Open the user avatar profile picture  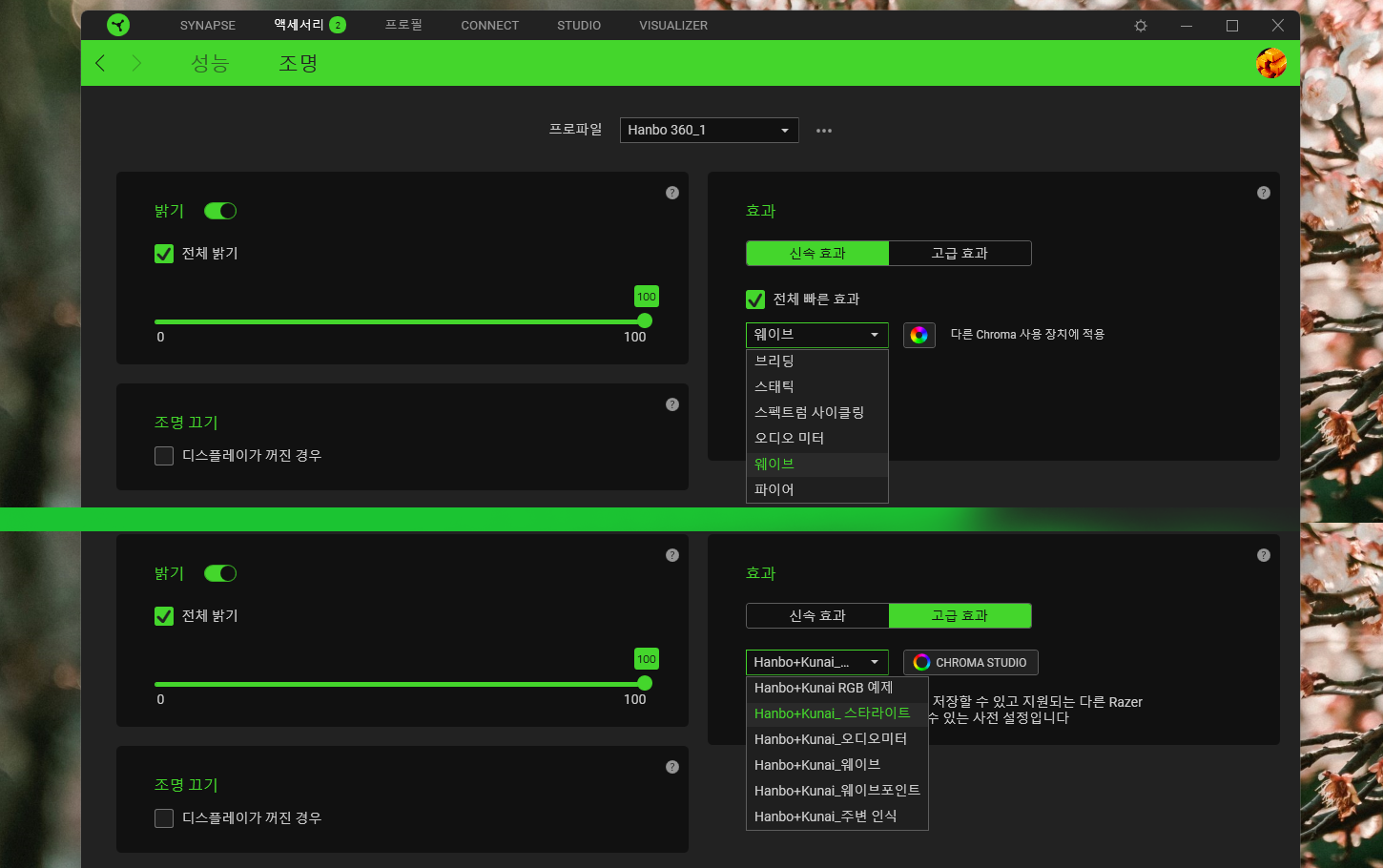coord(1271,63)
